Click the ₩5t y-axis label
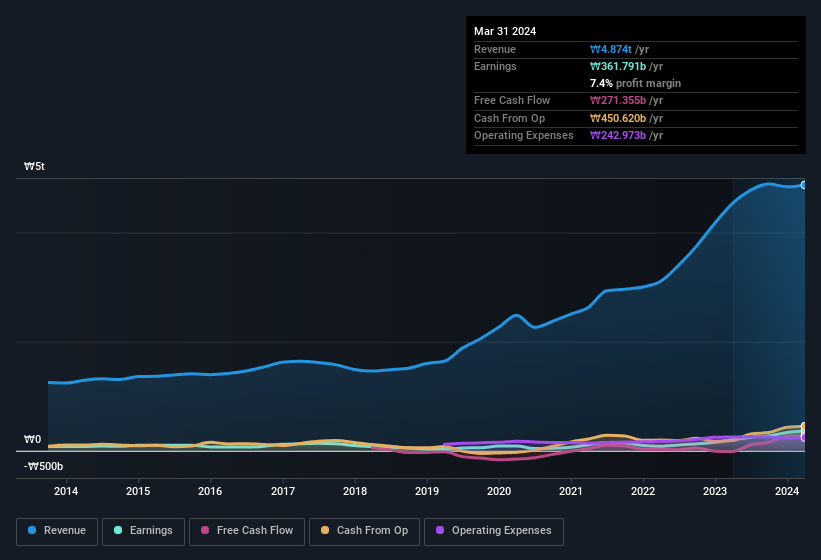The width and height of the screenshot is (821, 560). pyautogui.click(x=35, y=167)
